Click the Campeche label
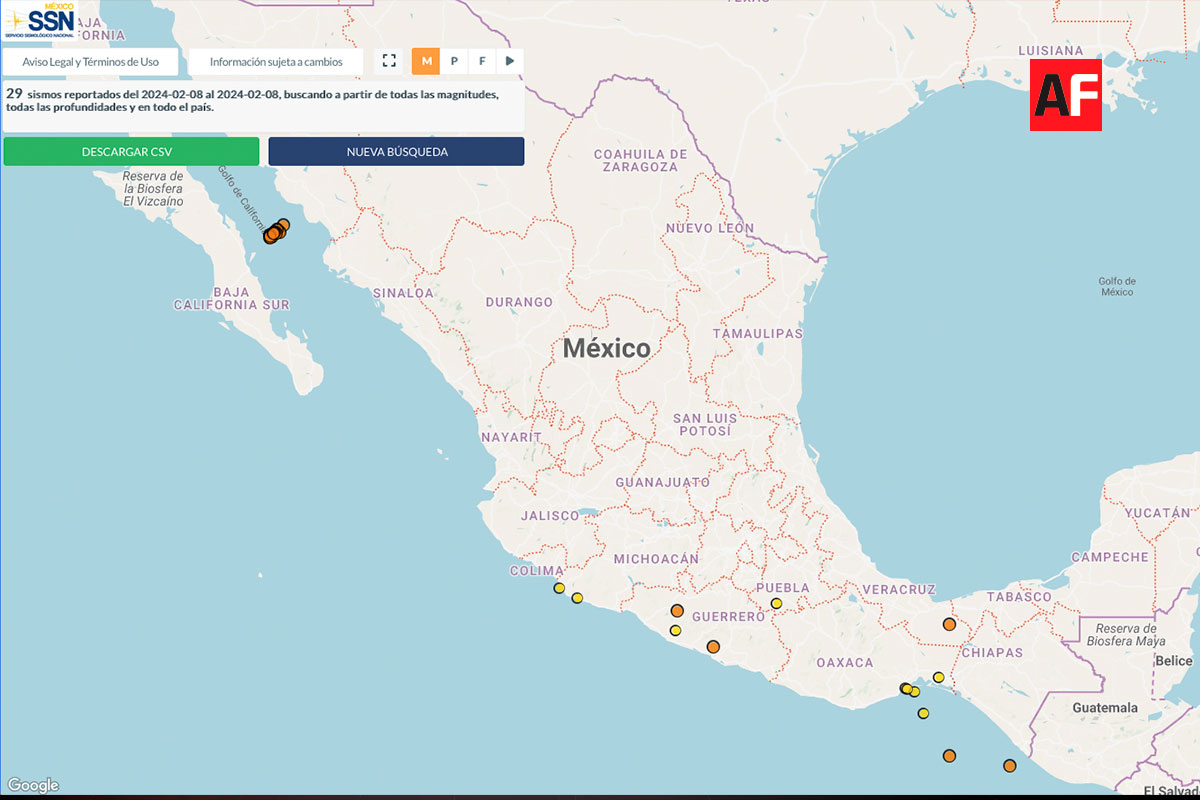Screen dimensions: 1200x800 coord(1110,557)
